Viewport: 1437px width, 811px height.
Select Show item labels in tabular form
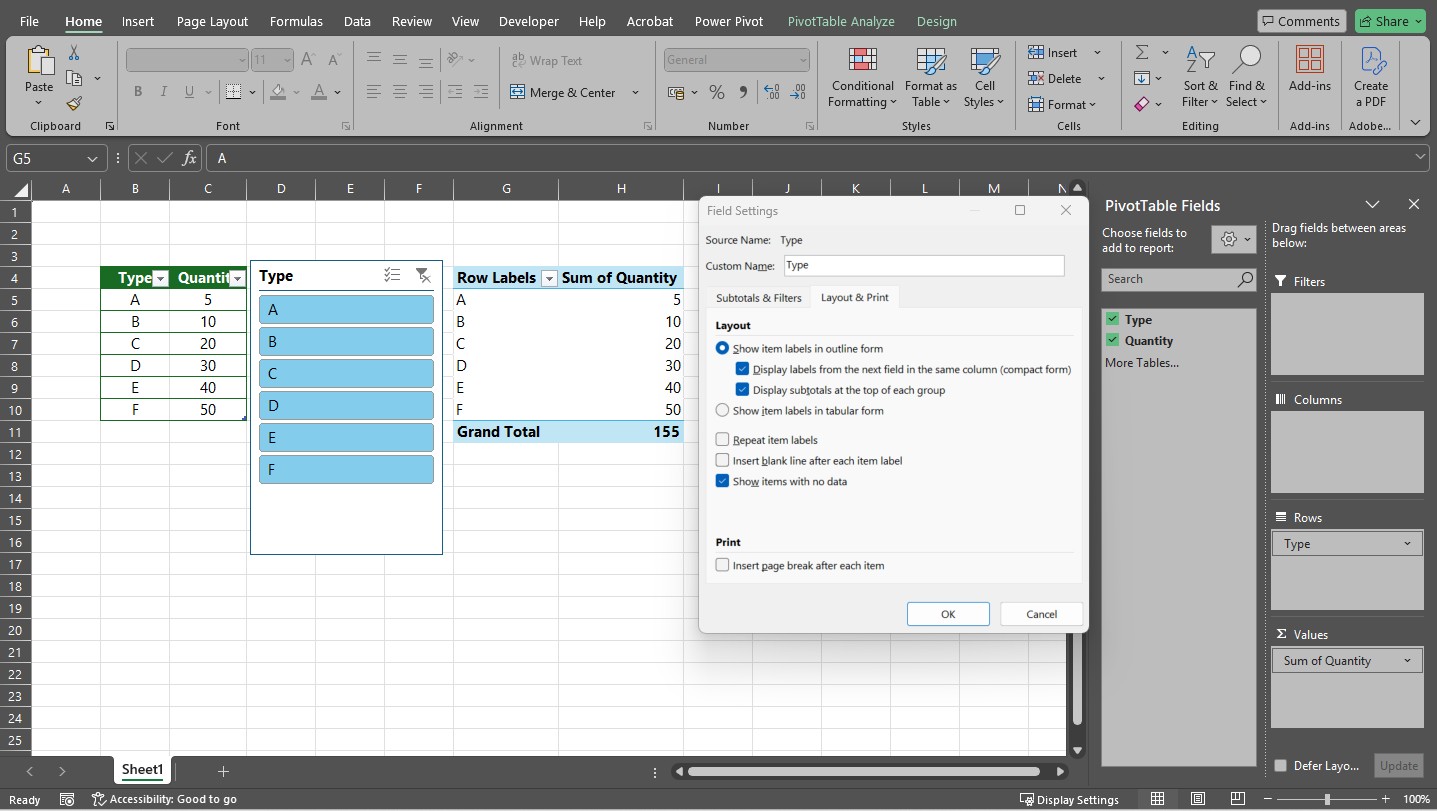(x=723, y=410)
